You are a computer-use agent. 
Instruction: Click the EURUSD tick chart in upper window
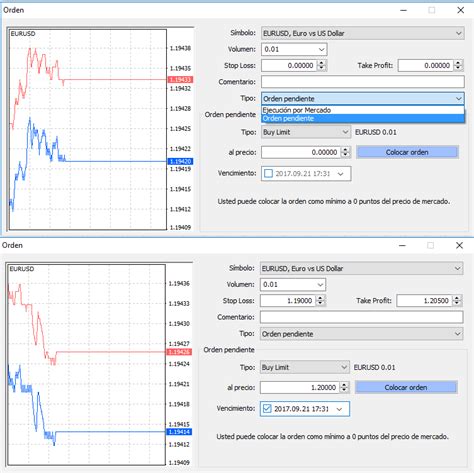[x=87, y=129]
